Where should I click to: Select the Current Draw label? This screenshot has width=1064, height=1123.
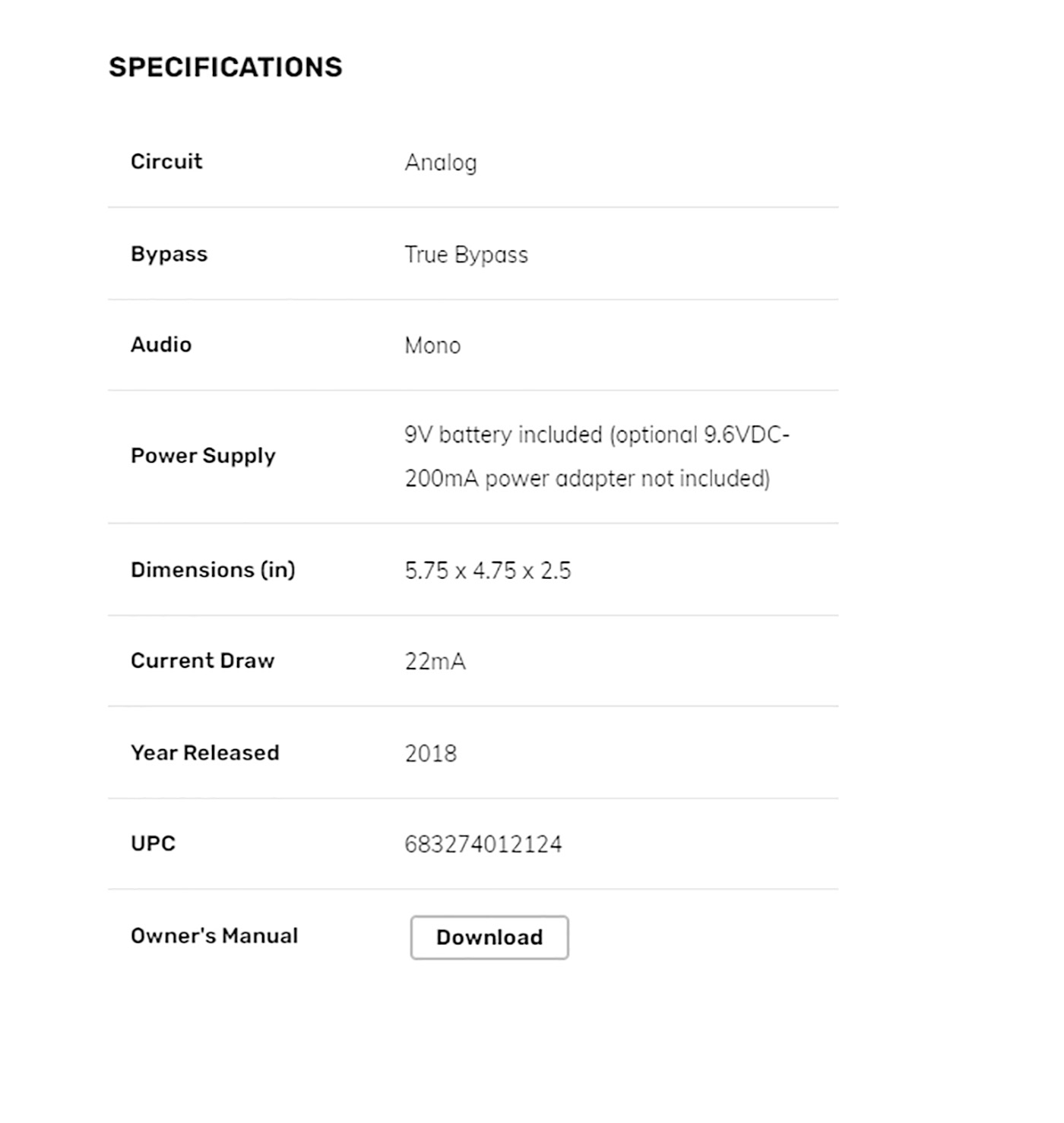click(x=202, y=661)
